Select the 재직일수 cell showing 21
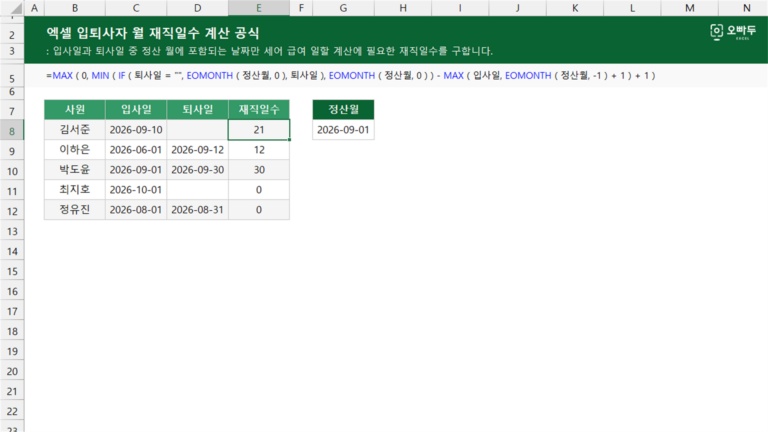This screenshot has width=768, height=432. click(x=259, y=130)
